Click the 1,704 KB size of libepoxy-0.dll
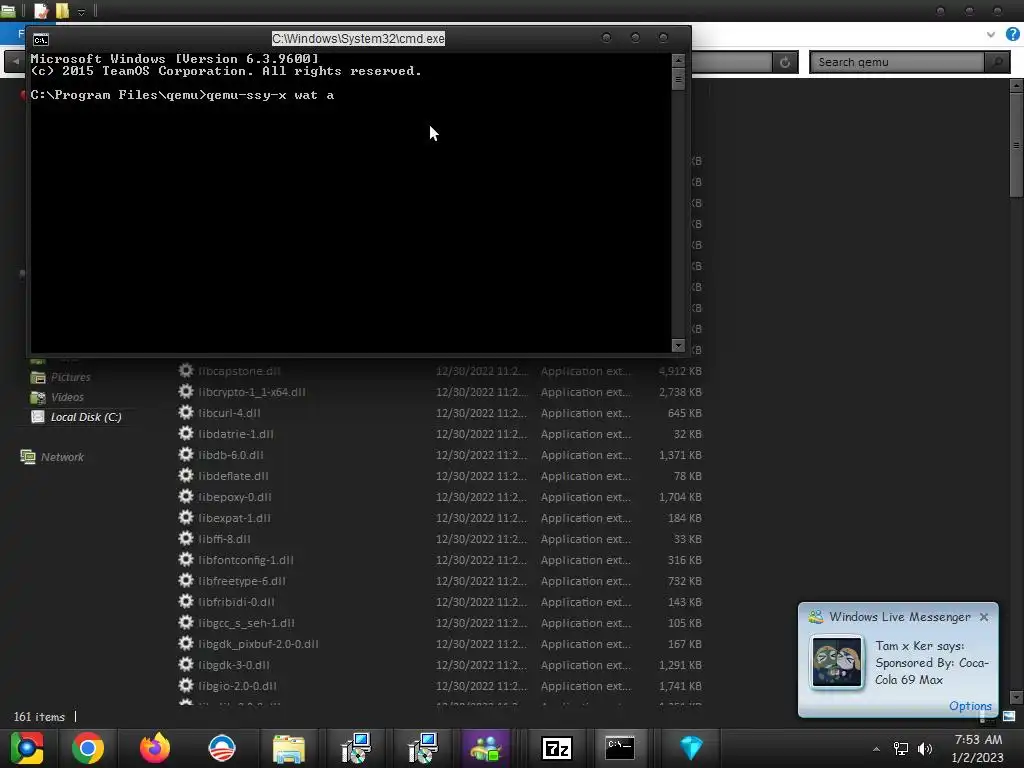Screen dimensions: 1024x768 pos(680,497)
